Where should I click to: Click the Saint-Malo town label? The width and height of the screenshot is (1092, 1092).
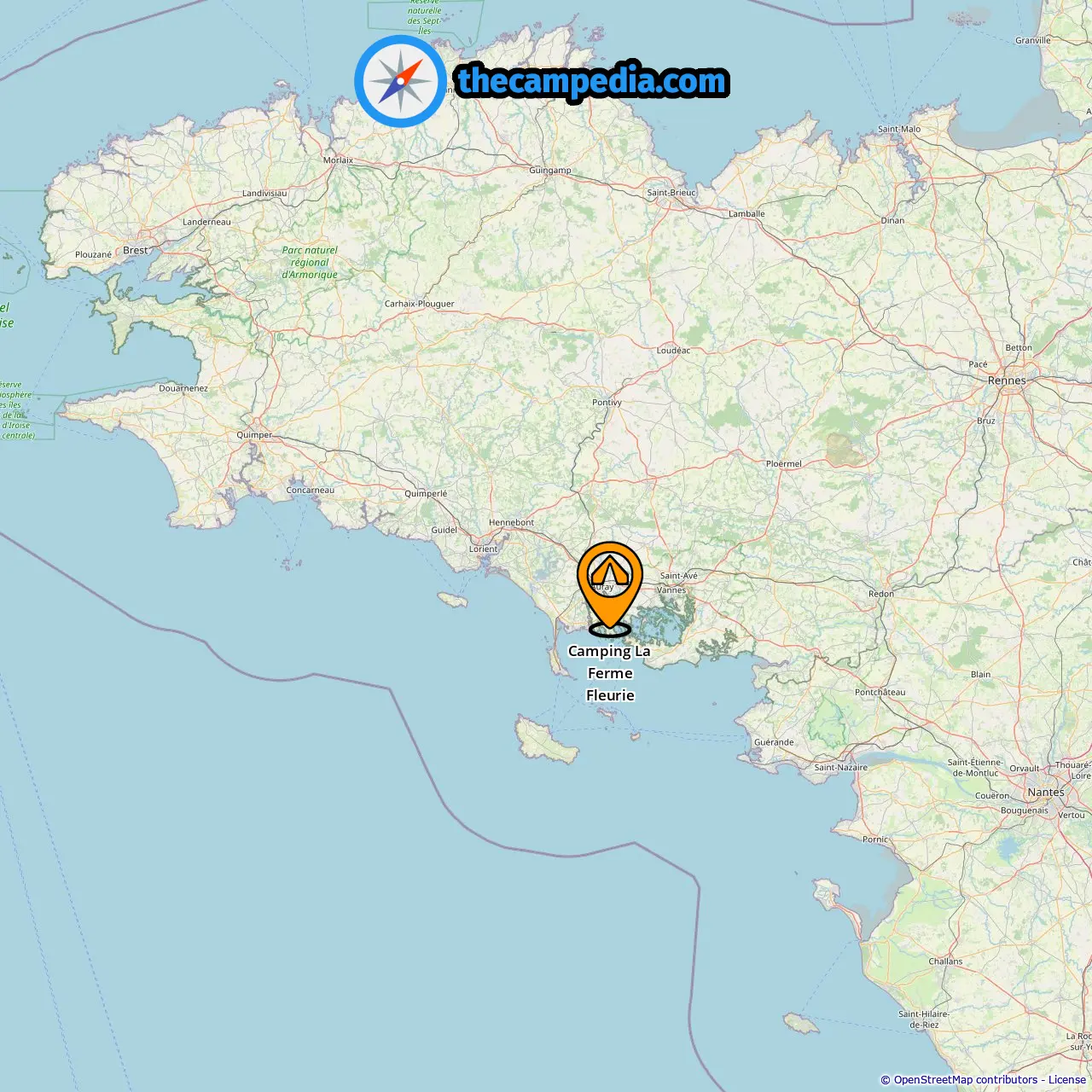[x=899, y=129]
